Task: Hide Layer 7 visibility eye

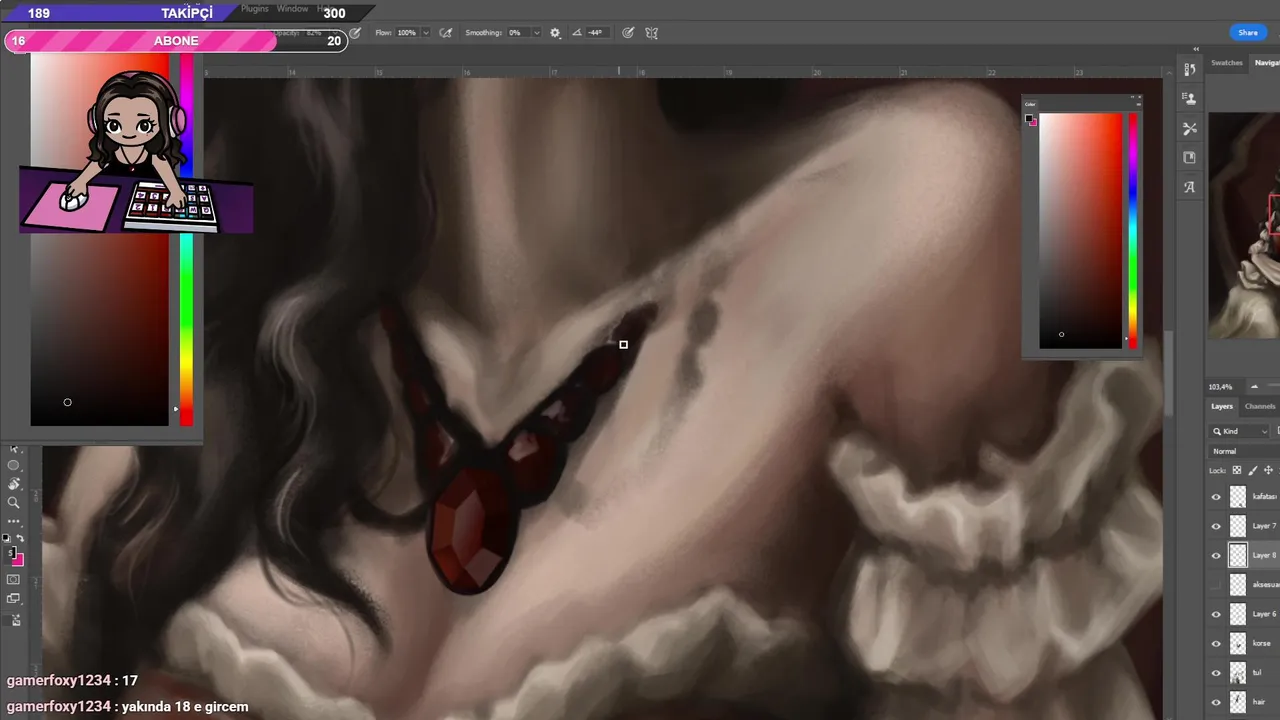Action: click(1216, 526)
